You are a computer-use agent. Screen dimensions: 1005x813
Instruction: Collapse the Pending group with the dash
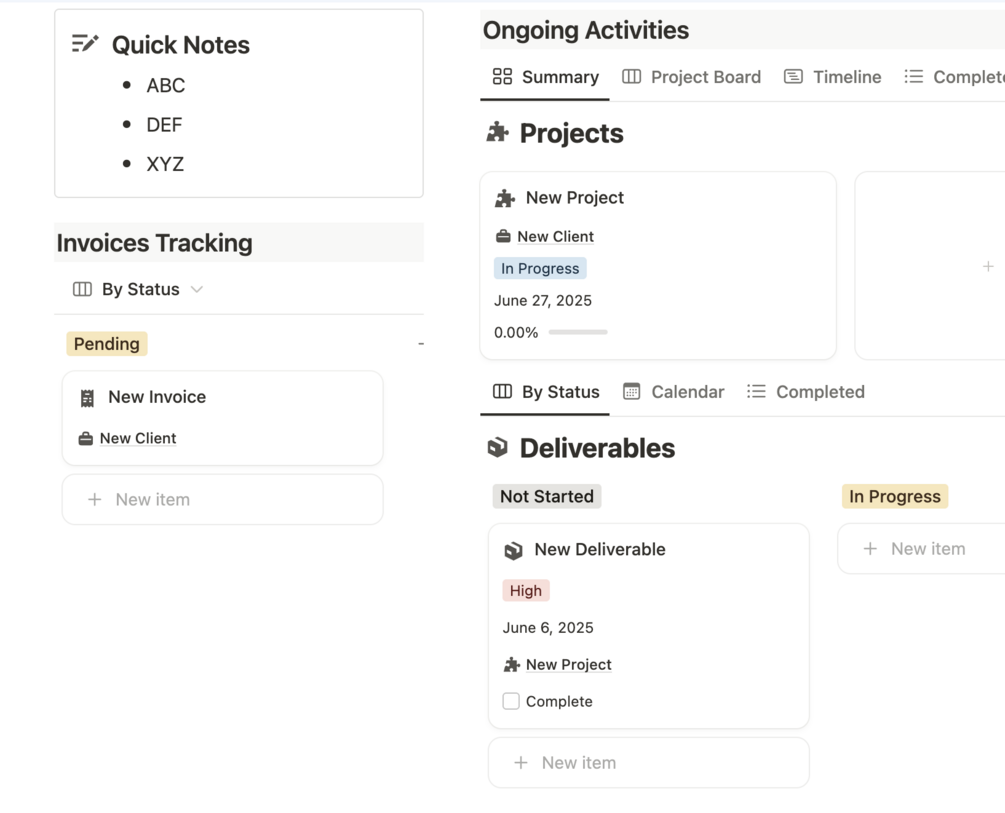(421, 344)
